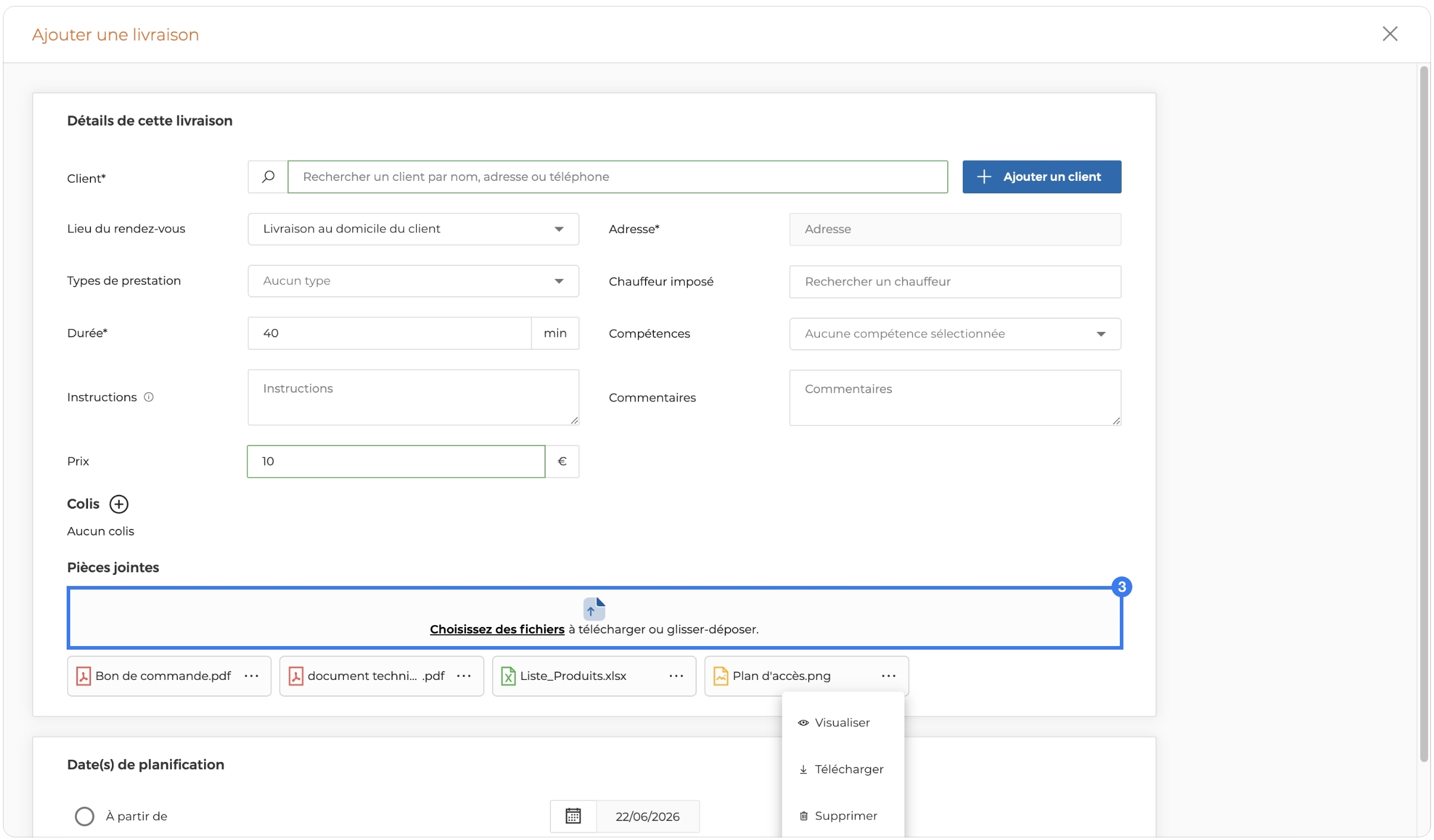Image resolution: width=1434 pixels, height=840 pixels.
Task: Click the PDF icon of Bon de commande.pdf
Action: tap(83, 676)
